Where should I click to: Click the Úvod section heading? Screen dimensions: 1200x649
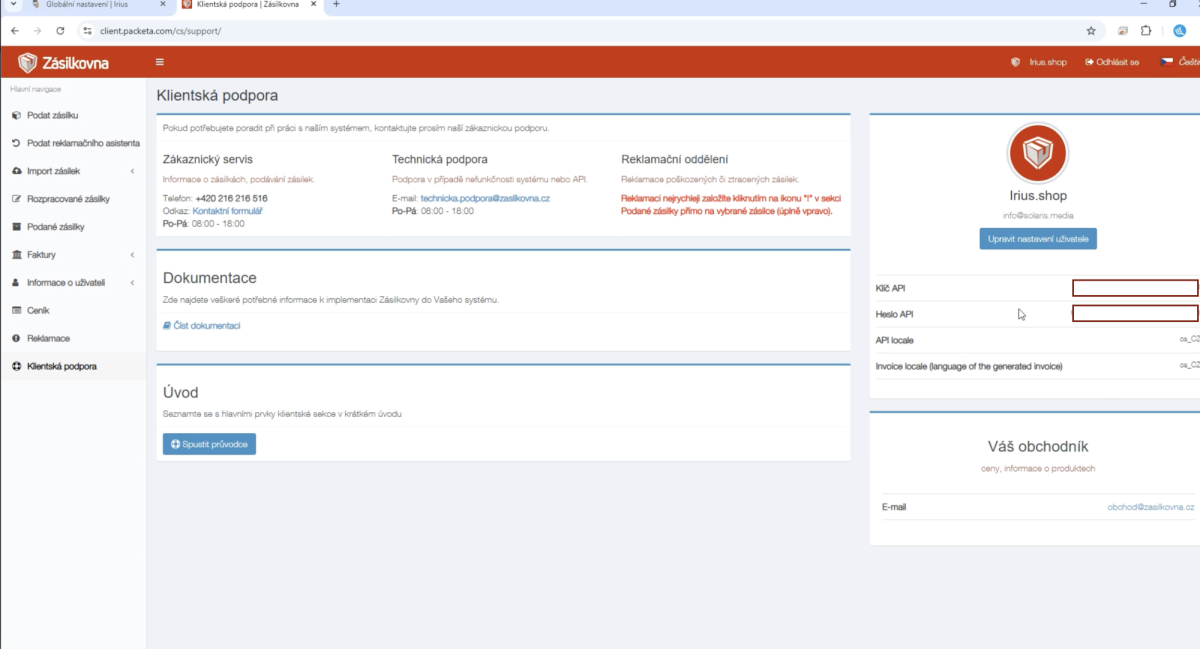pyautogui.click(x=180, y=393)
